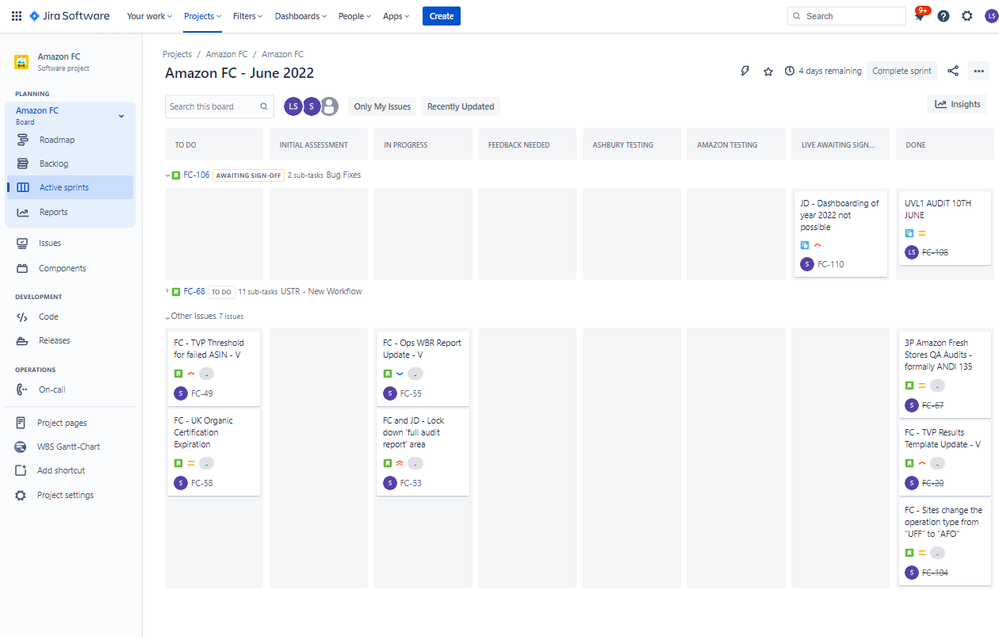Open the Your work dropdown
The width and height of the screenshot is (999, 637).
[x=149, y=16]
